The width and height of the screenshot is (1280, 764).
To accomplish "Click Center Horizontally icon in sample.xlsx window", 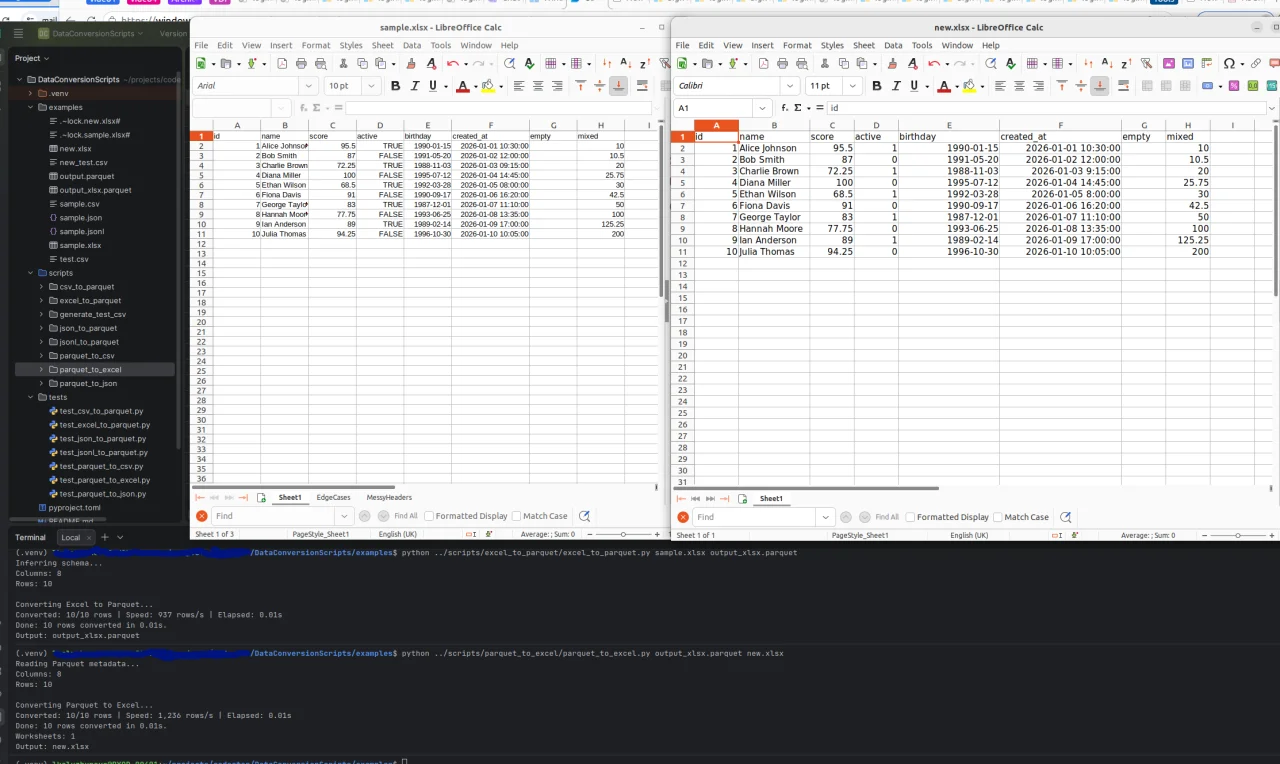I will (x=538, y=86).
